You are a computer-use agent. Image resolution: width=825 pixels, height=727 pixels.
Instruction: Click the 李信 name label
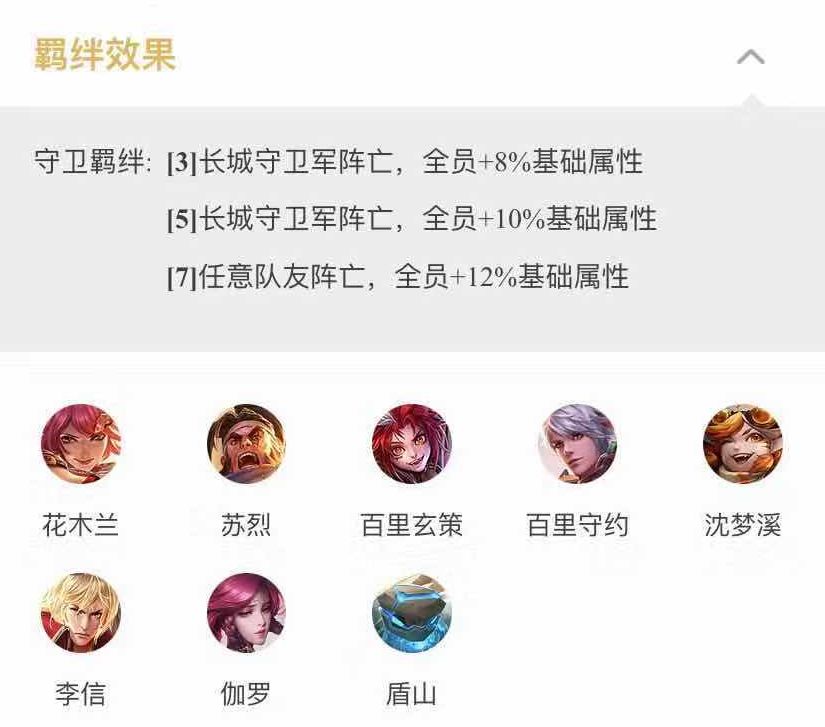click(81, 694)
